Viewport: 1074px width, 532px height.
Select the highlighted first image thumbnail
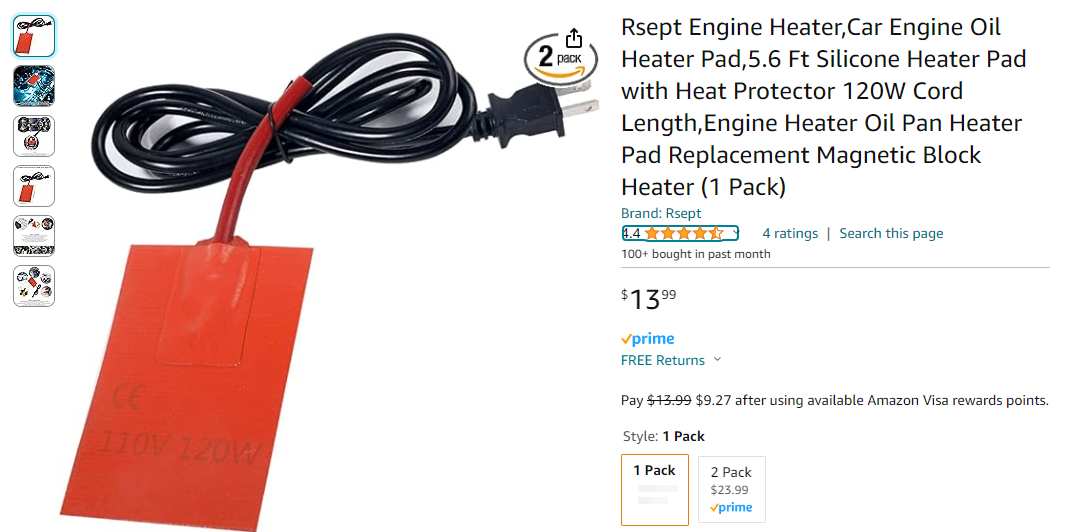pos(34,36)
